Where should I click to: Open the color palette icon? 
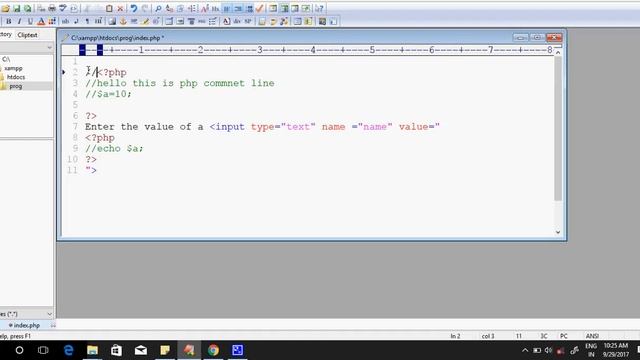click(x=52, y=21)
